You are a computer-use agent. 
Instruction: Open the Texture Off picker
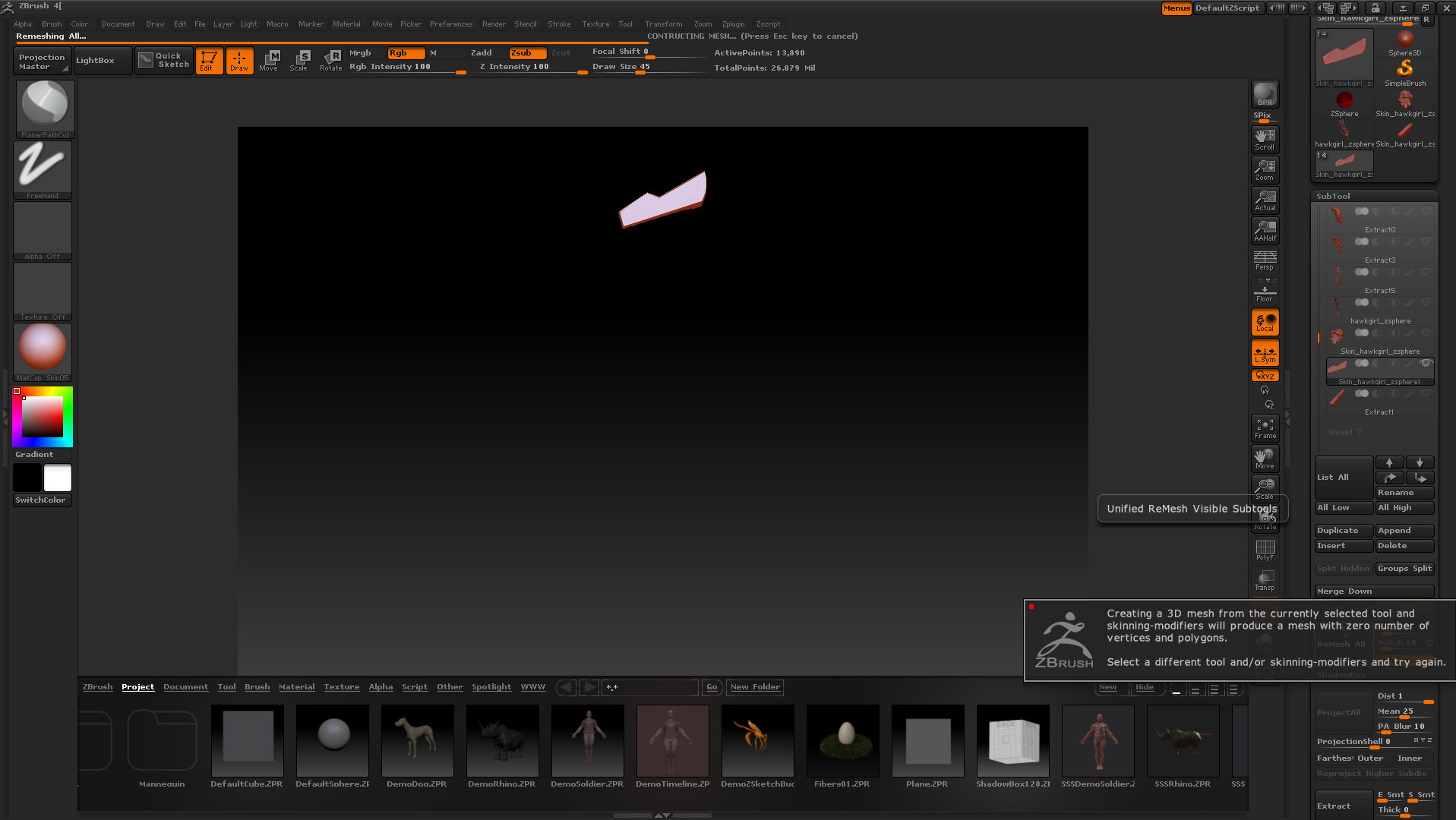coord(43,292)
